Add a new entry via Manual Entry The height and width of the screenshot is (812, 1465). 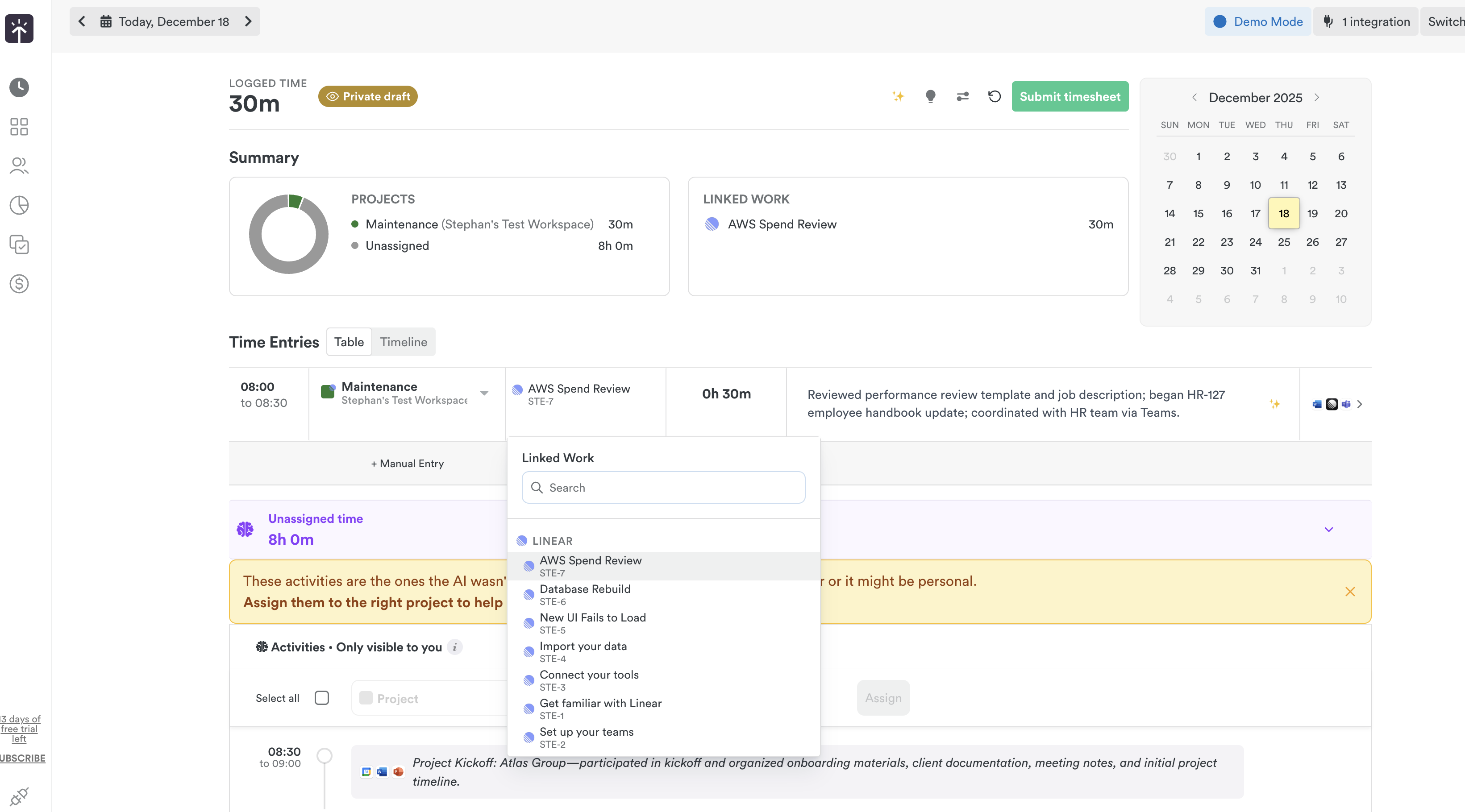(407, 464)
